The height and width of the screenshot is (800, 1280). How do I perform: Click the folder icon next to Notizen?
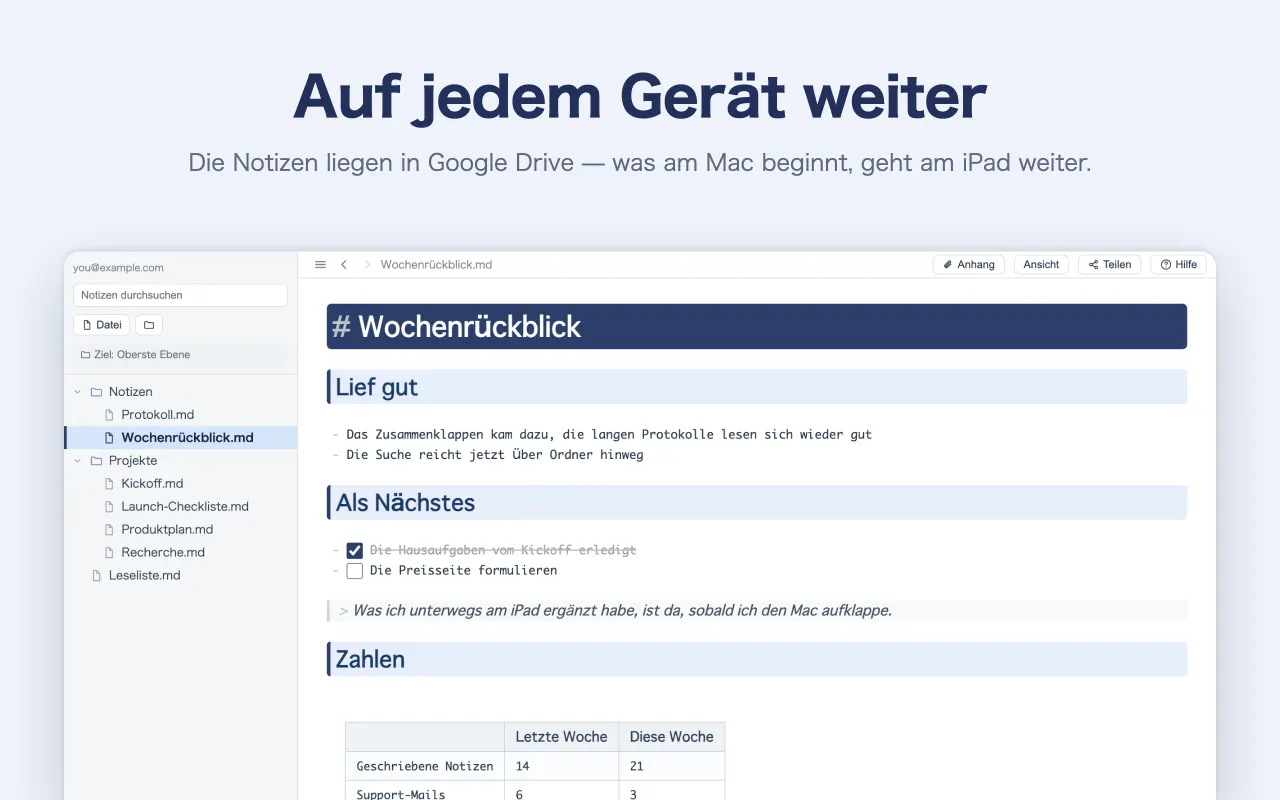point(97,392)
